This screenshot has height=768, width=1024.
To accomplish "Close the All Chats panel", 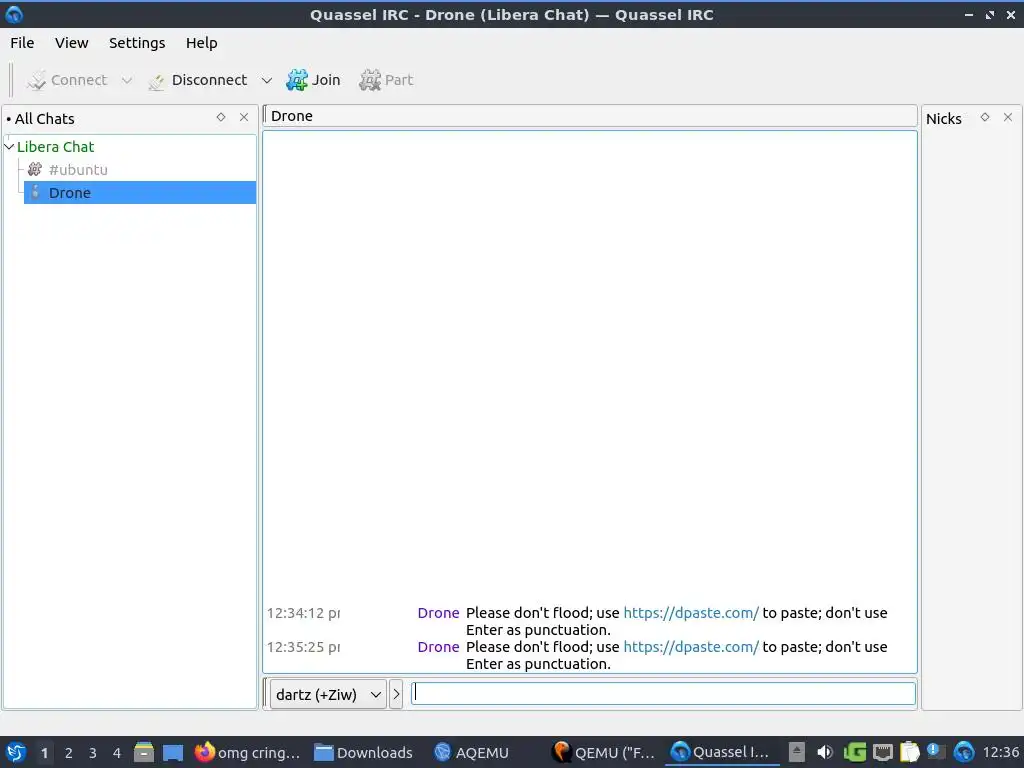I will pos(244,117).
